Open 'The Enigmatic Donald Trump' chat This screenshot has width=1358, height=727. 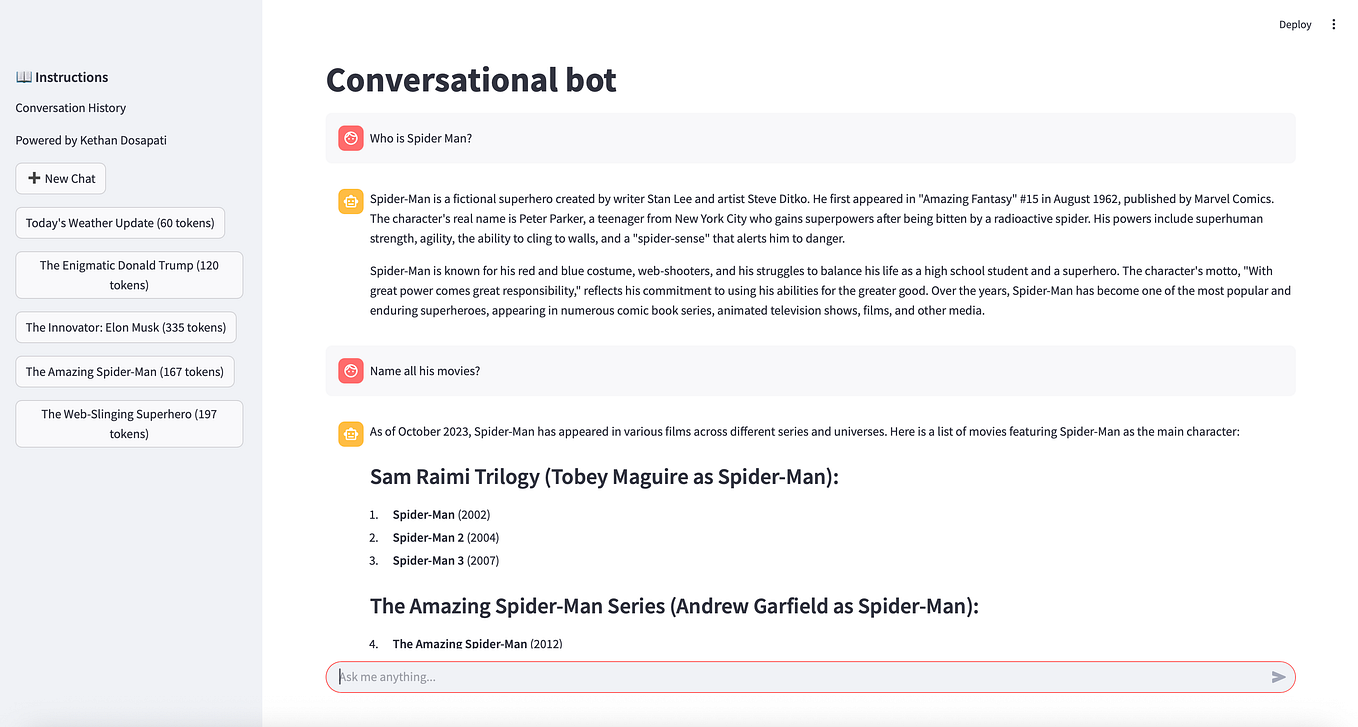click(x=128, y=274)
